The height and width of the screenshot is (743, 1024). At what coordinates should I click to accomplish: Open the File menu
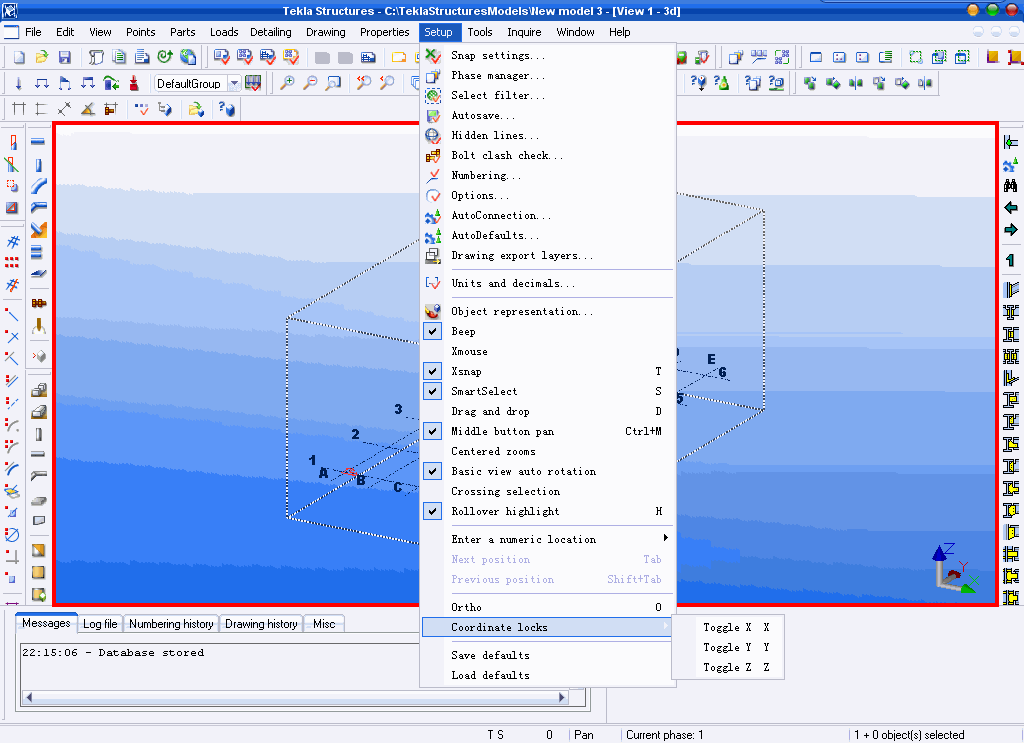point(33,32)
